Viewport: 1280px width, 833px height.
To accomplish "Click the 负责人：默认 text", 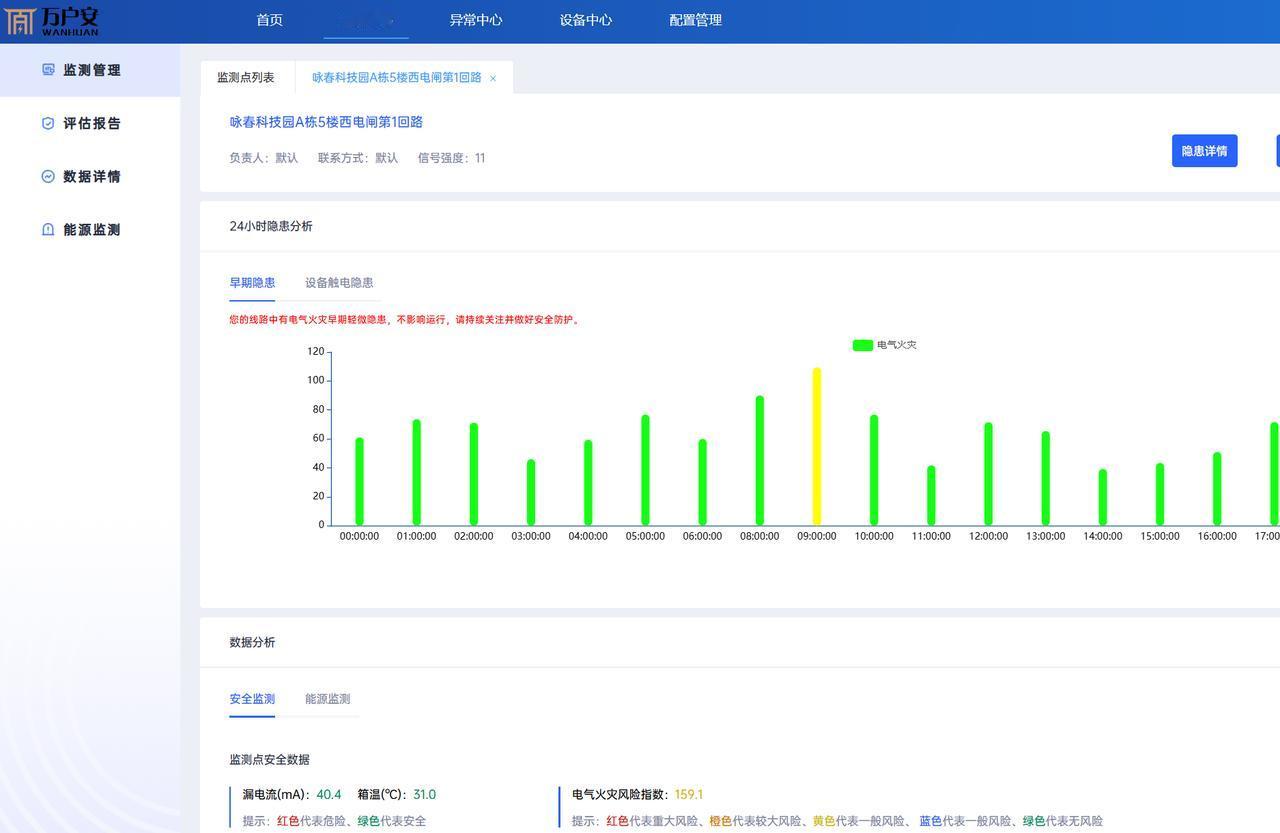I will click(x=264, y=158).
